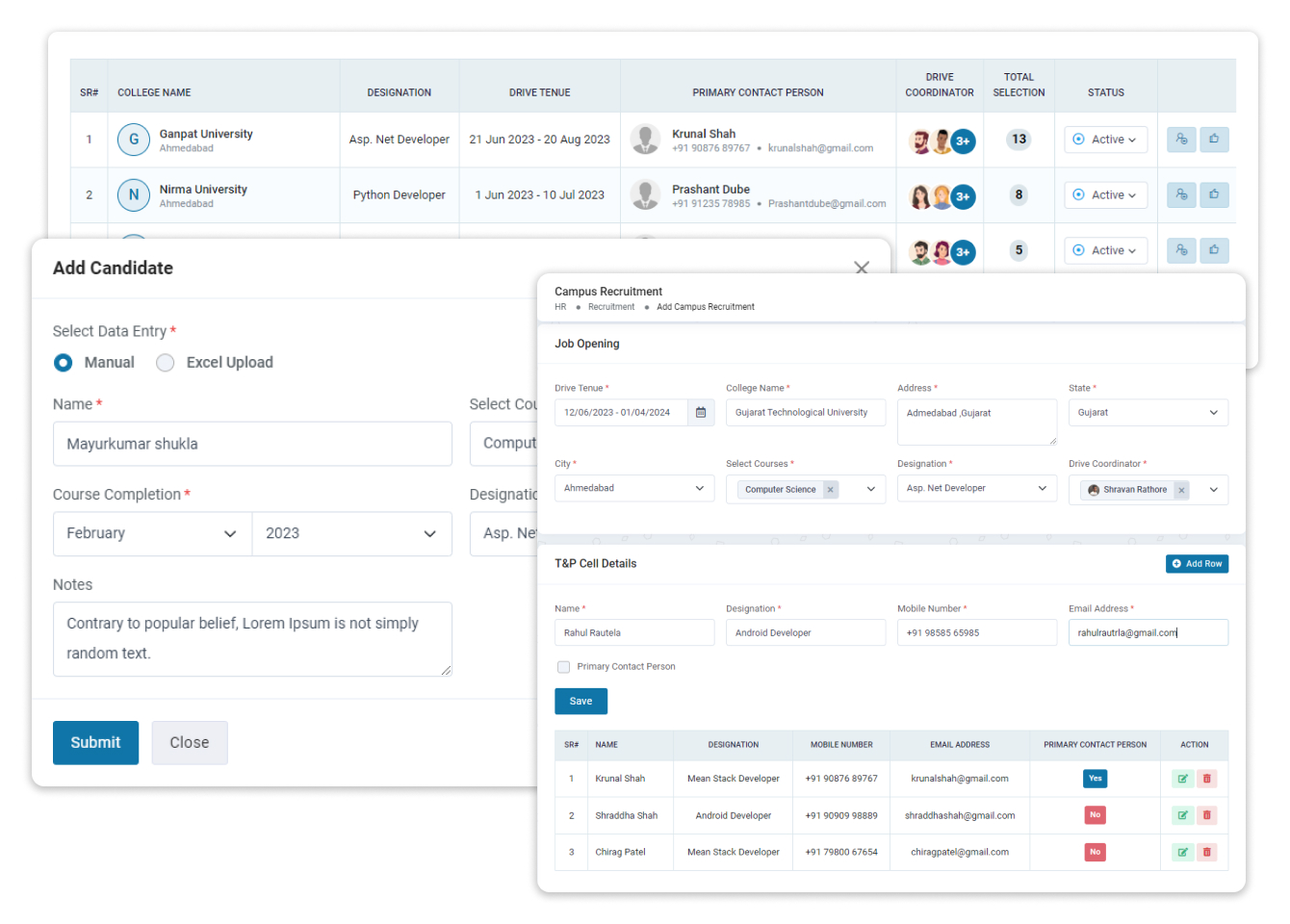Screen dimensions: 1290x924
Task: Click the Notes text area
Action: coord(252,639)
